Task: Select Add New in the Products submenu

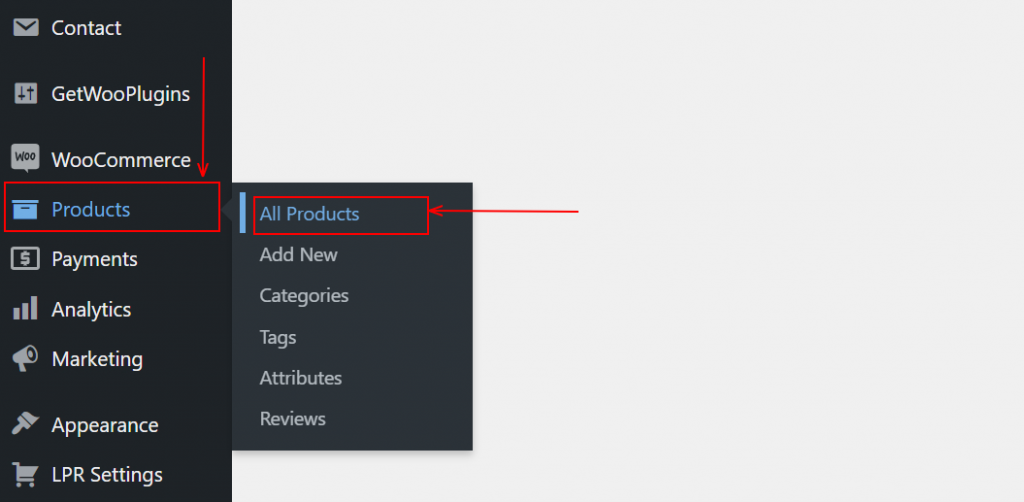Action: (298, 255)
